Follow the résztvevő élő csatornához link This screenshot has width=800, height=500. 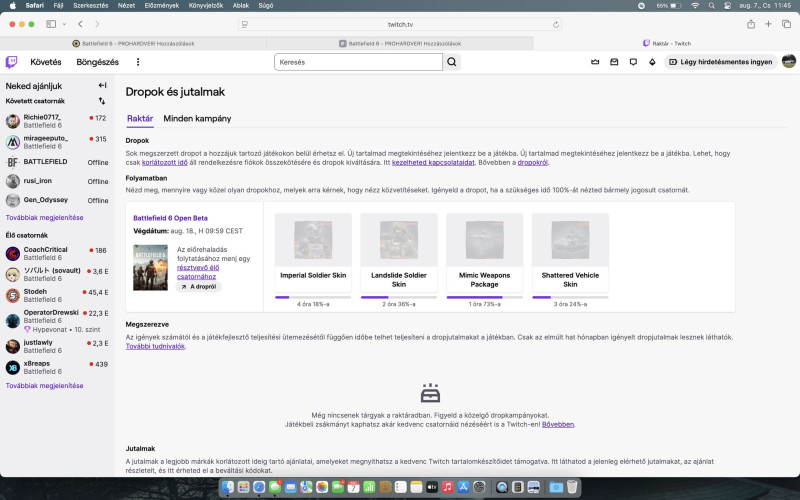197,272
